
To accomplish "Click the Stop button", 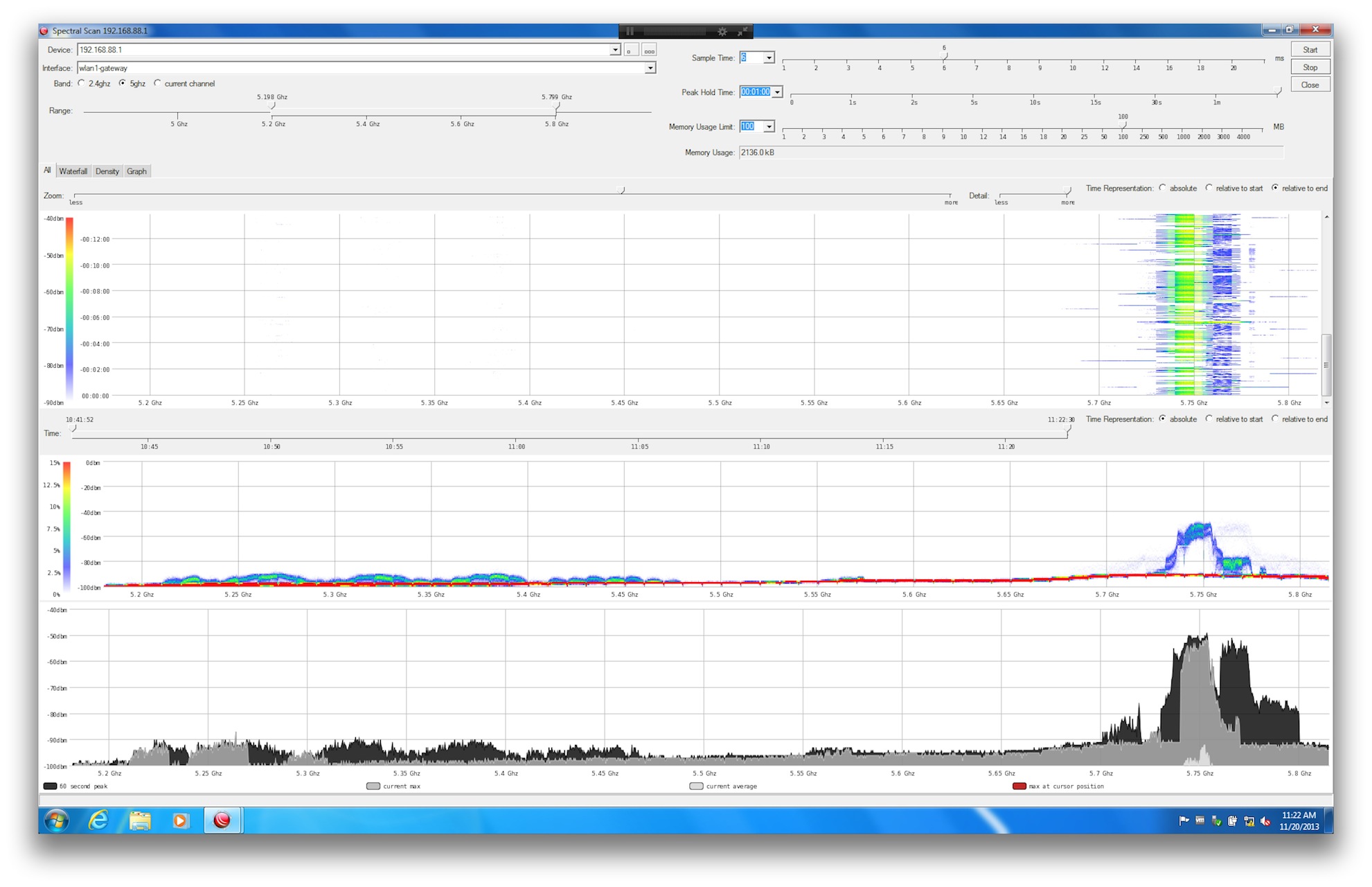I will tap(1310, 67).
